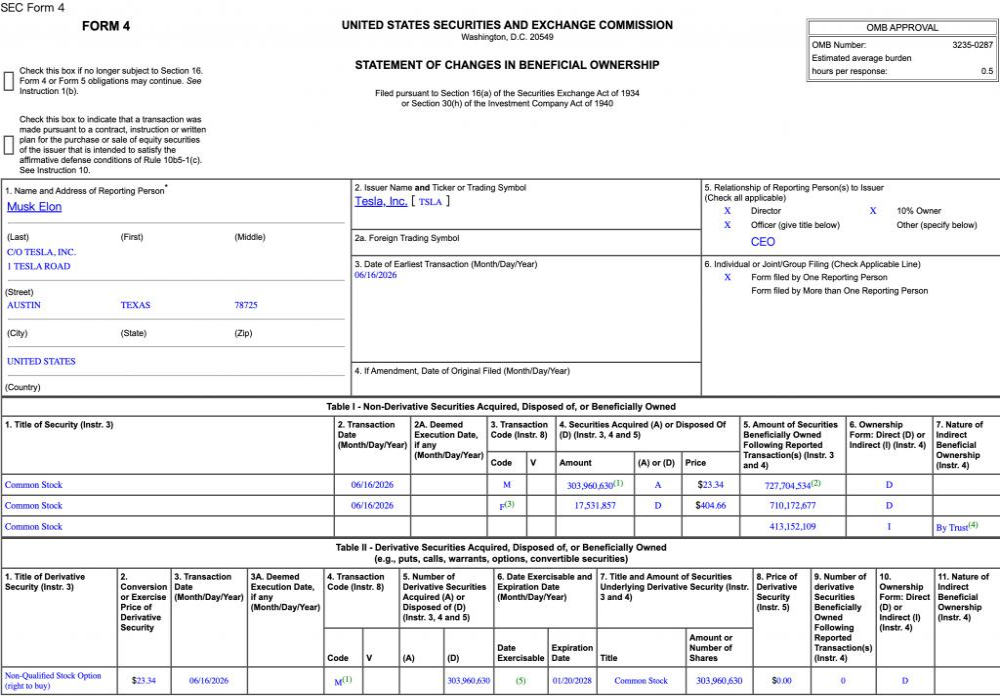Check the Rule 10b5-1(c) plan checkbox
The width and height of the screenshot is (1000, 698).
tap(9, 145)
